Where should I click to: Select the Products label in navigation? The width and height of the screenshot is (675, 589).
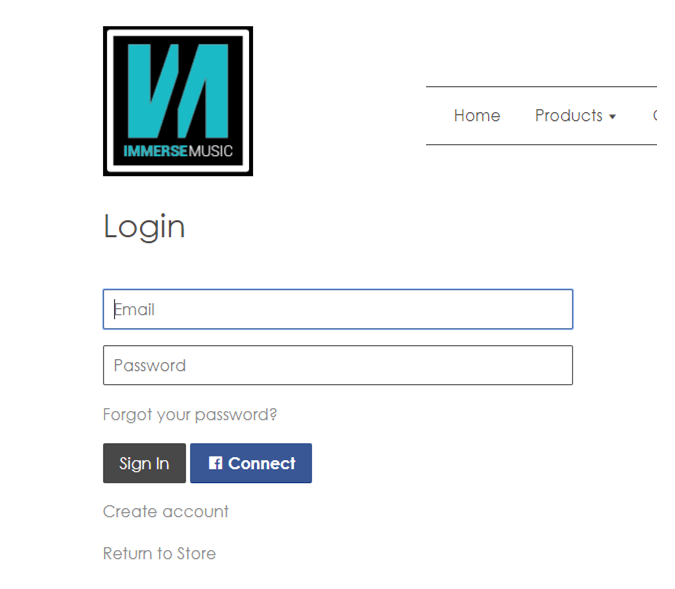(x=569, y=115)
